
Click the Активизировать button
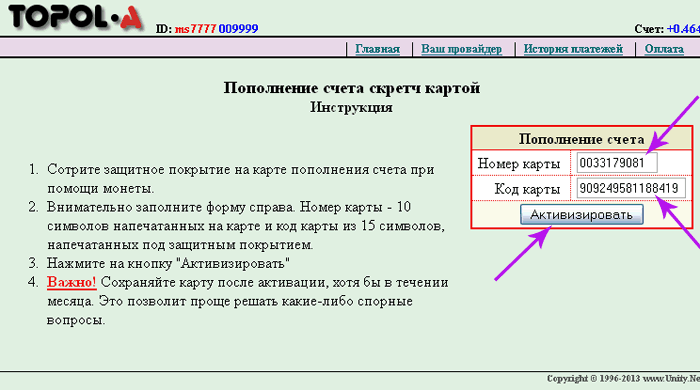[582, 215]
